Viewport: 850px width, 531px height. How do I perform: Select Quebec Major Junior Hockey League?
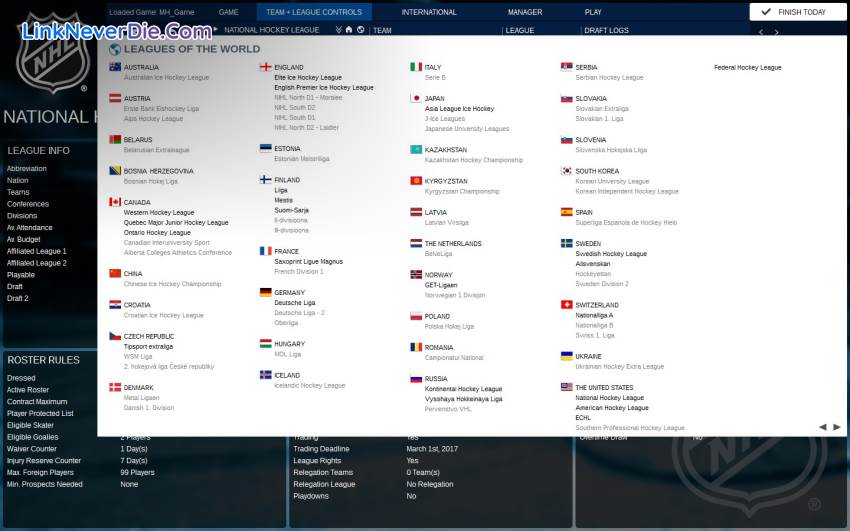tap(176, 222)
